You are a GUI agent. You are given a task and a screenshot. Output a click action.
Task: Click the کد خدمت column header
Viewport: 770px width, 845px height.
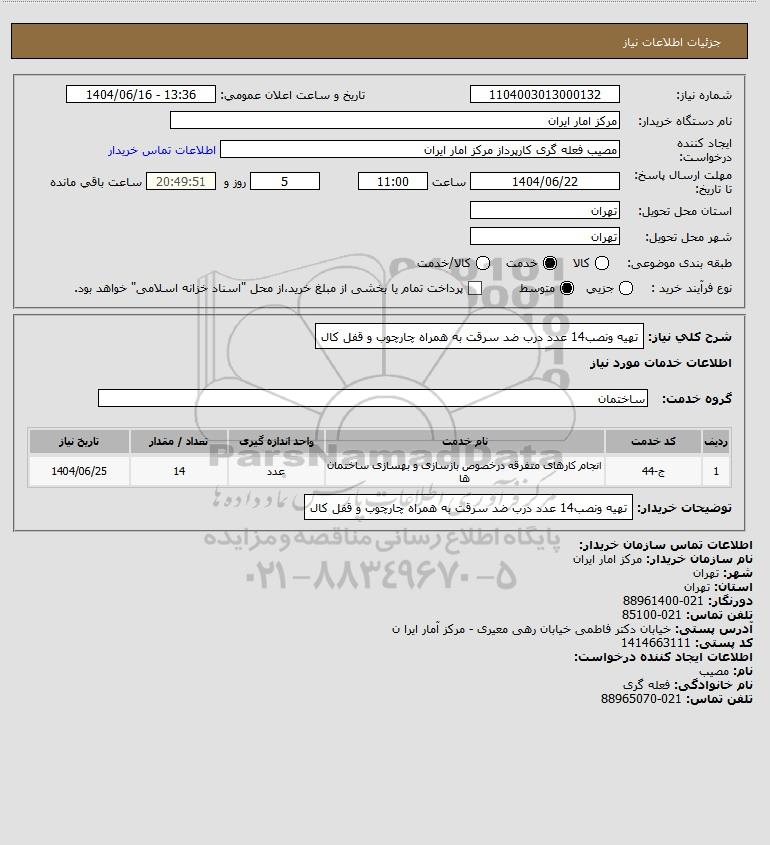[x=653, y=441]
